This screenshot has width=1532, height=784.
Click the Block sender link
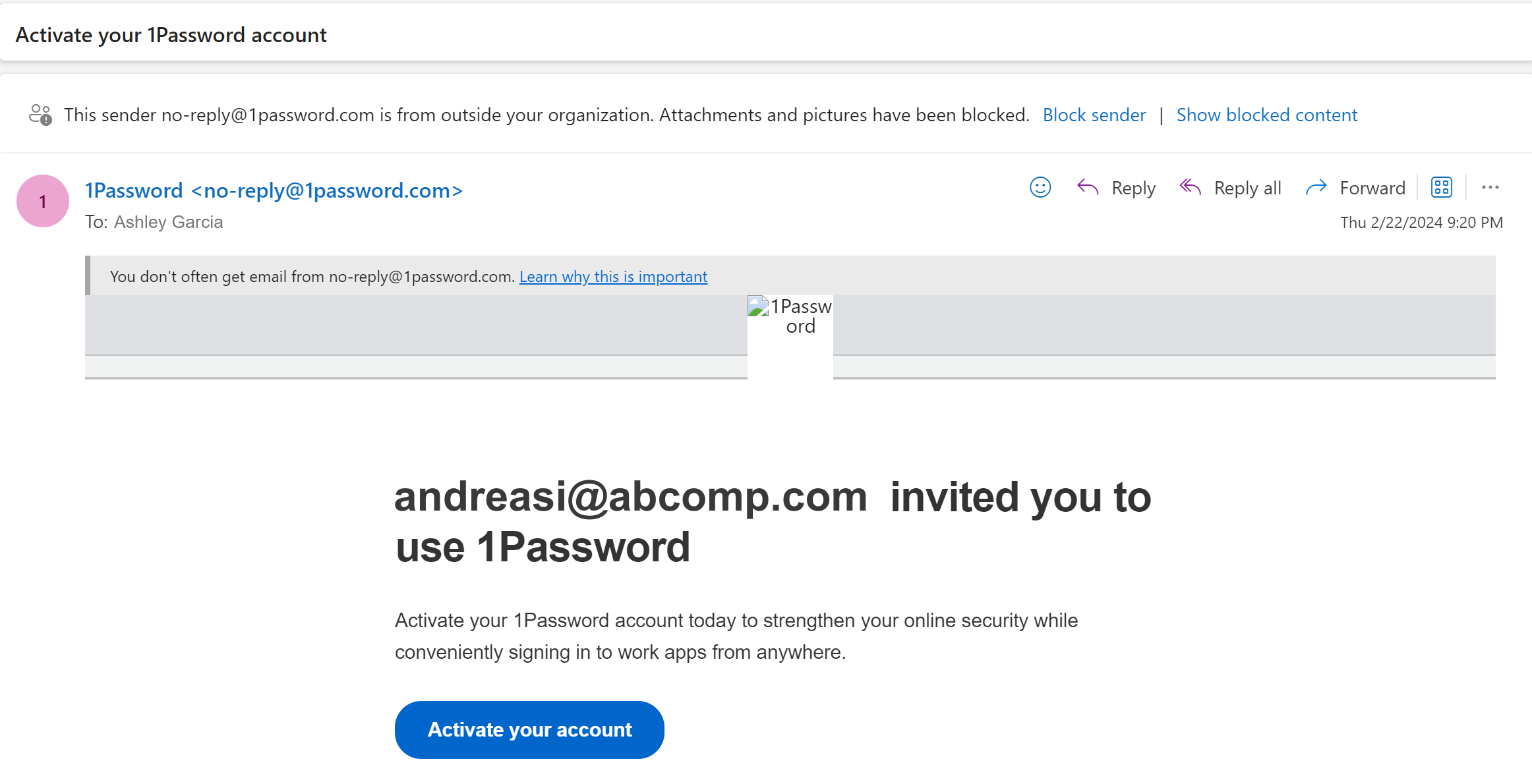click(1094, 115)
